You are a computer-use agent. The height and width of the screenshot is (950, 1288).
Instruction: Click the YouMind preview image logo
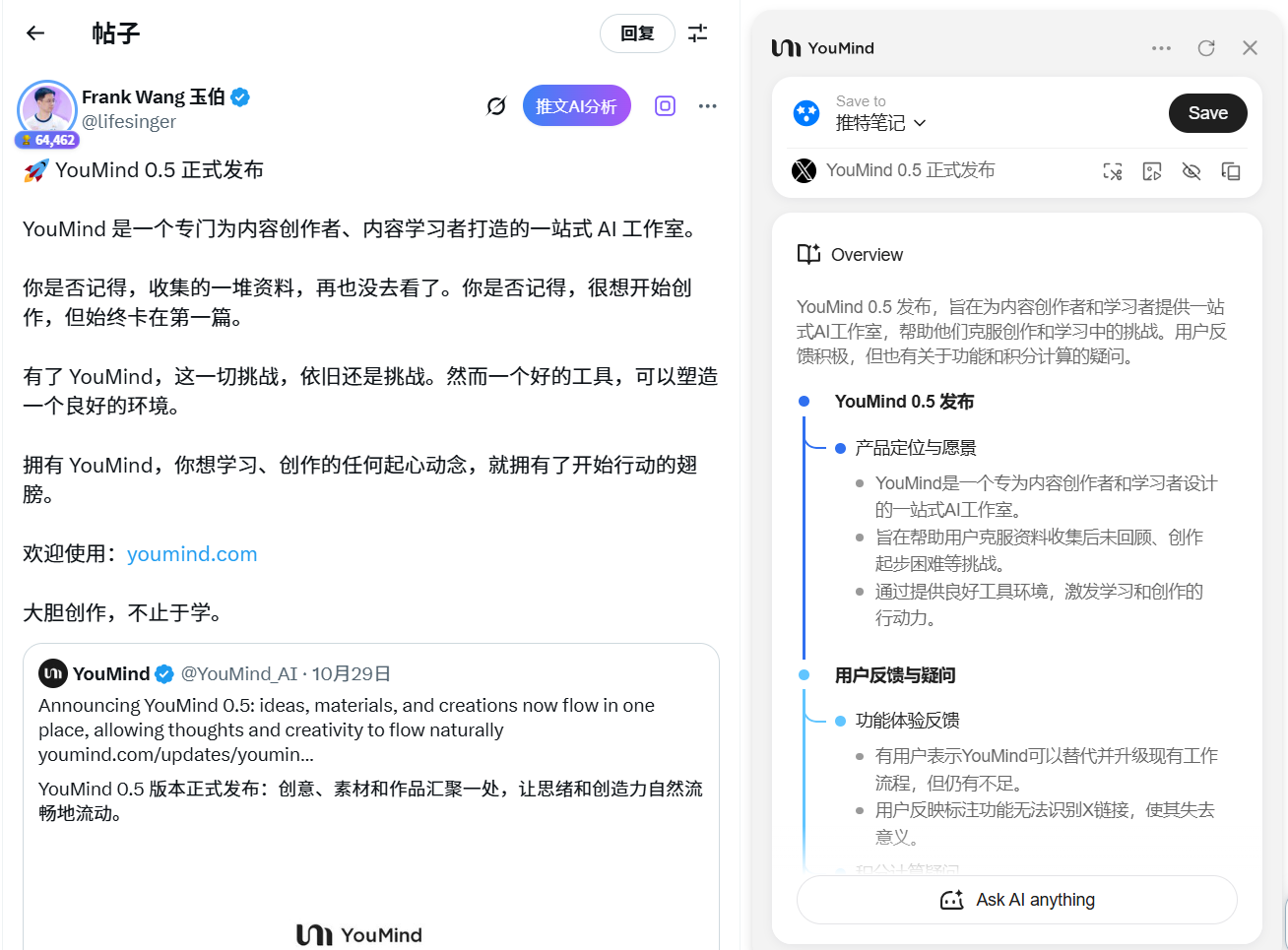359,935
